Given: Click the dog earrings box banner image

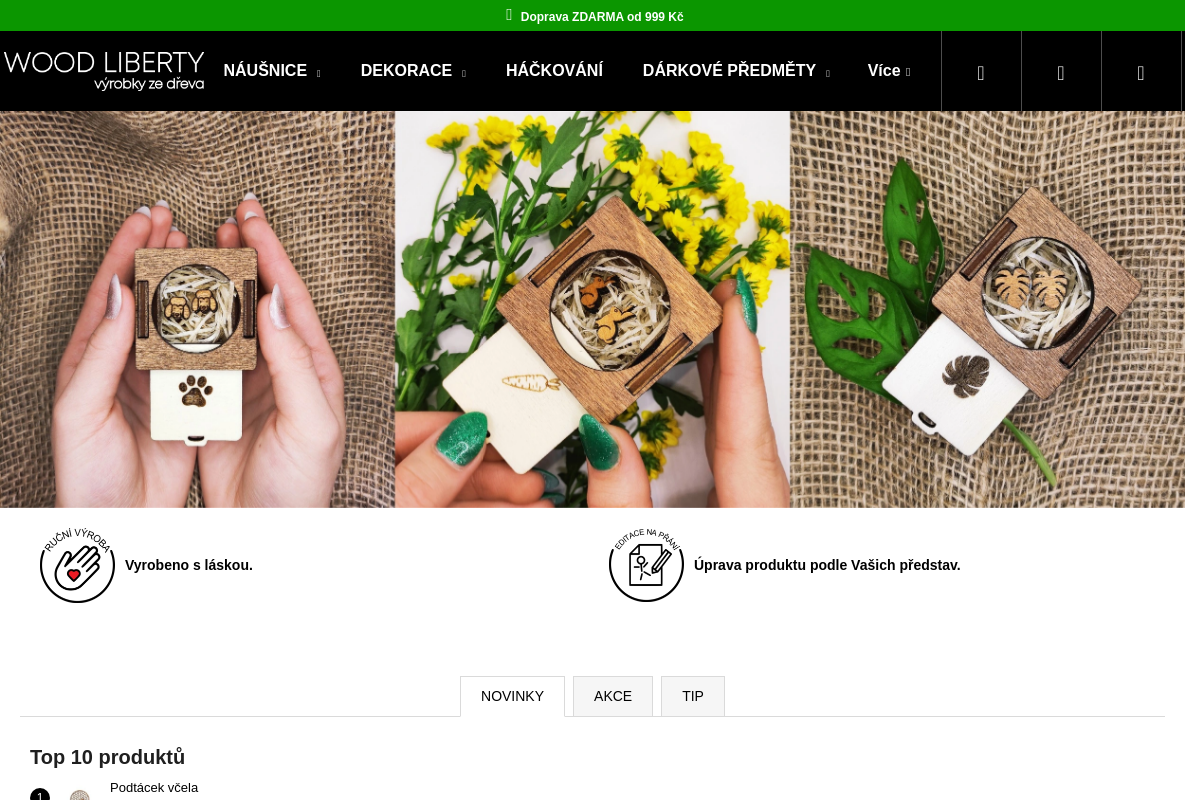Looking at the screenshot, I should pyautogui.click(x=197, y=309).
